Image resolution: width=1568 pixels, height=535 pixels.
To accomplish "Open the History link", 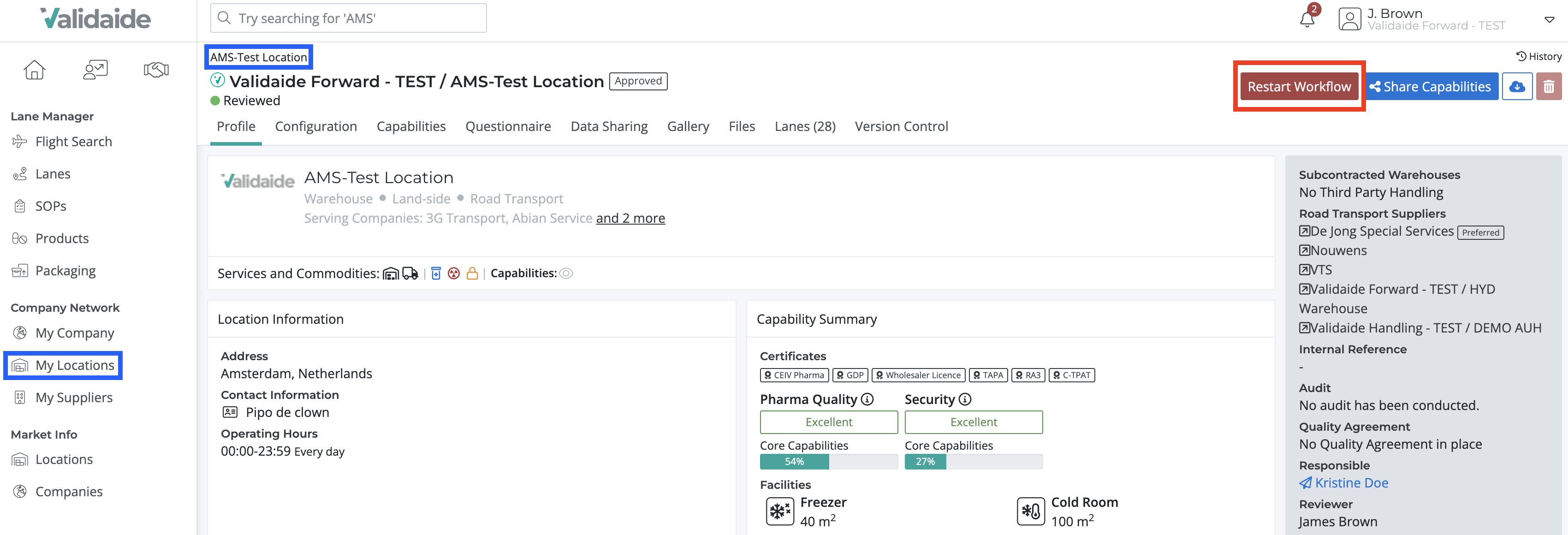I will (x=1539, y=57).
